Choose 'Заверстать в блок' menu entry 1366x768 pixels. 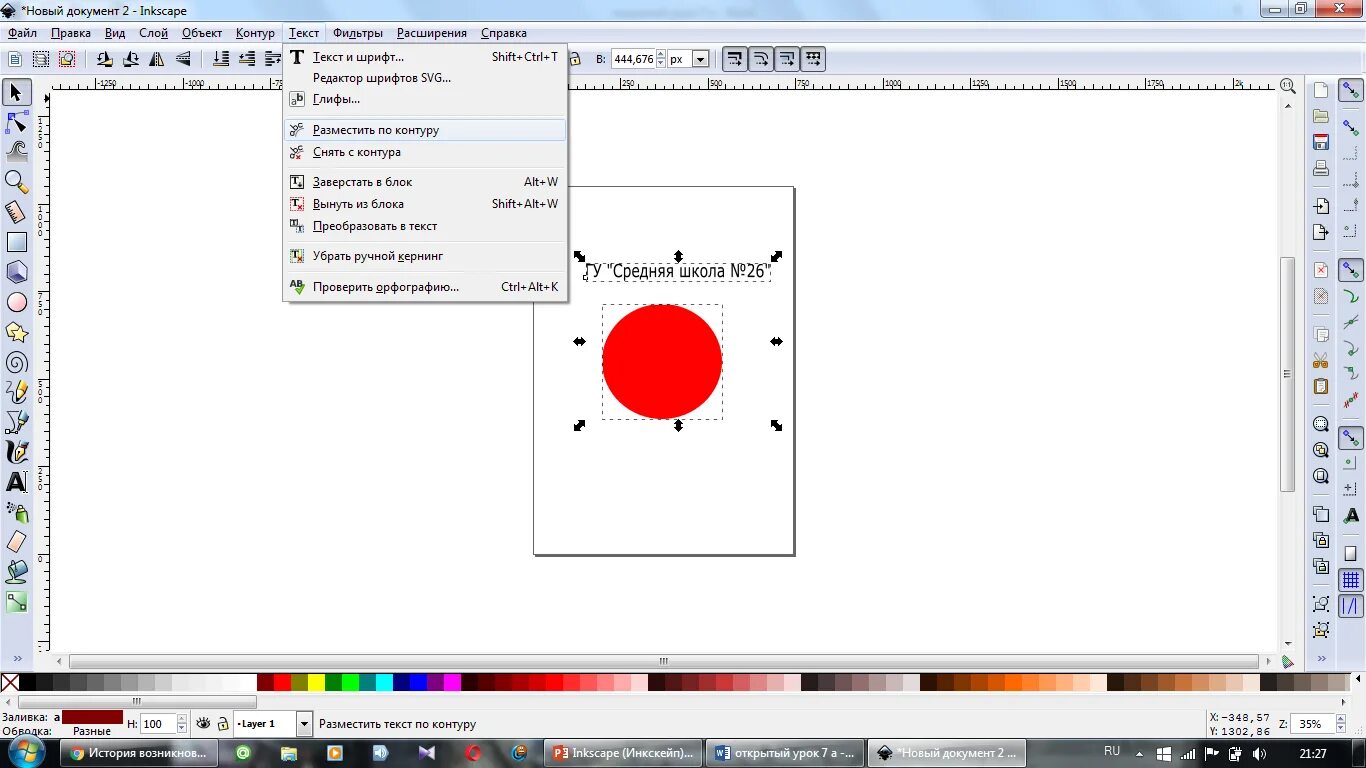[425, 182]
